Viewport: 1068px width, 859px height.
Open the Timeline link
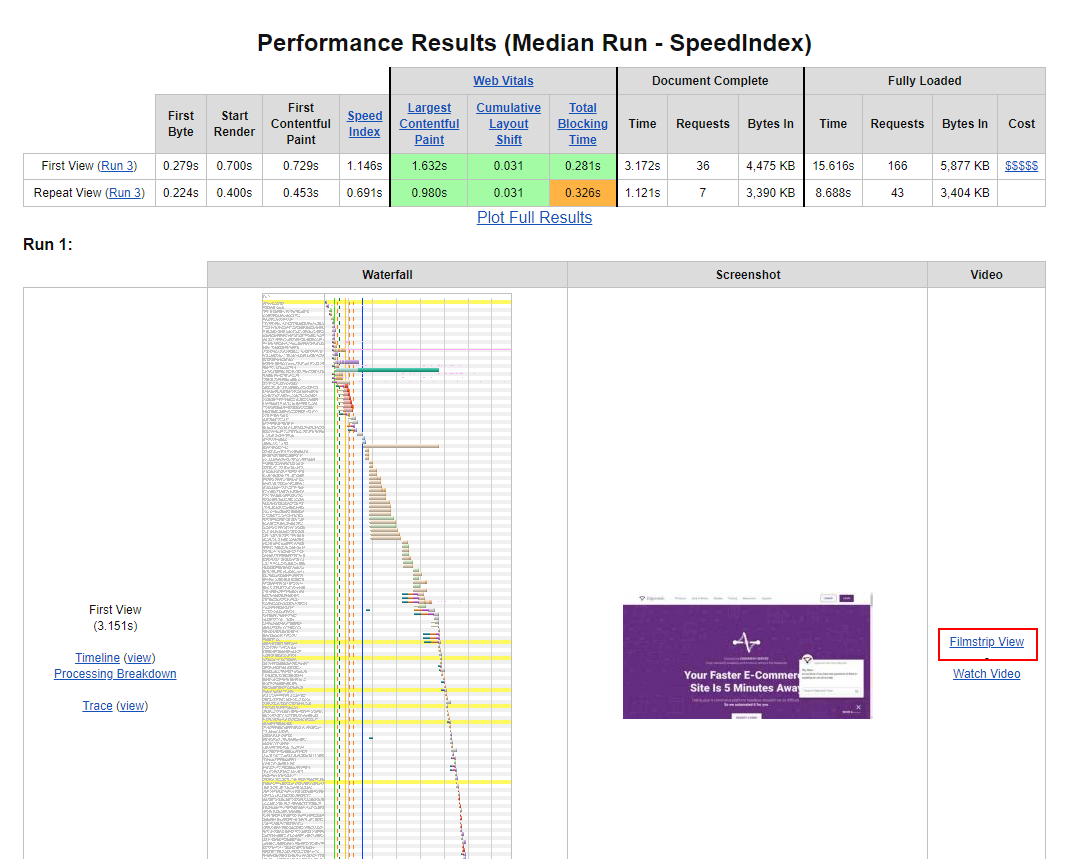pyautogui.click(x=97, y=657)
